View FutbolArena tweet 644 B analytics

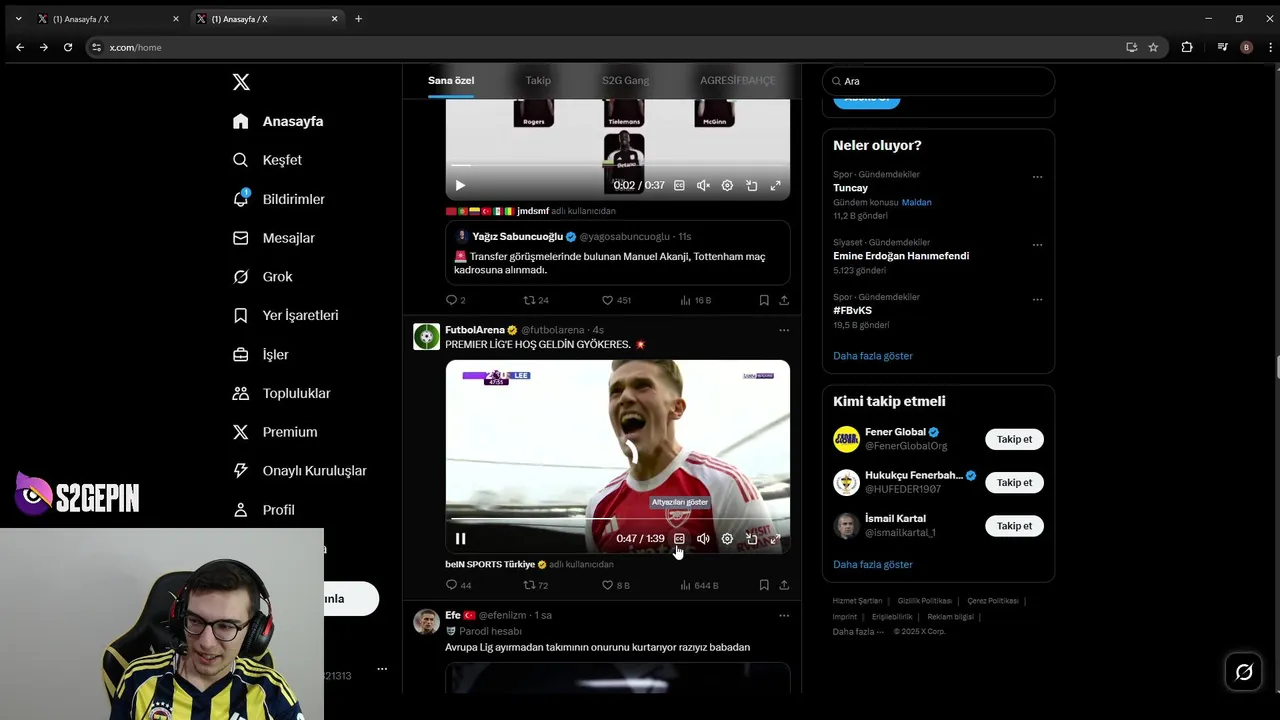[x=699, y=585]
